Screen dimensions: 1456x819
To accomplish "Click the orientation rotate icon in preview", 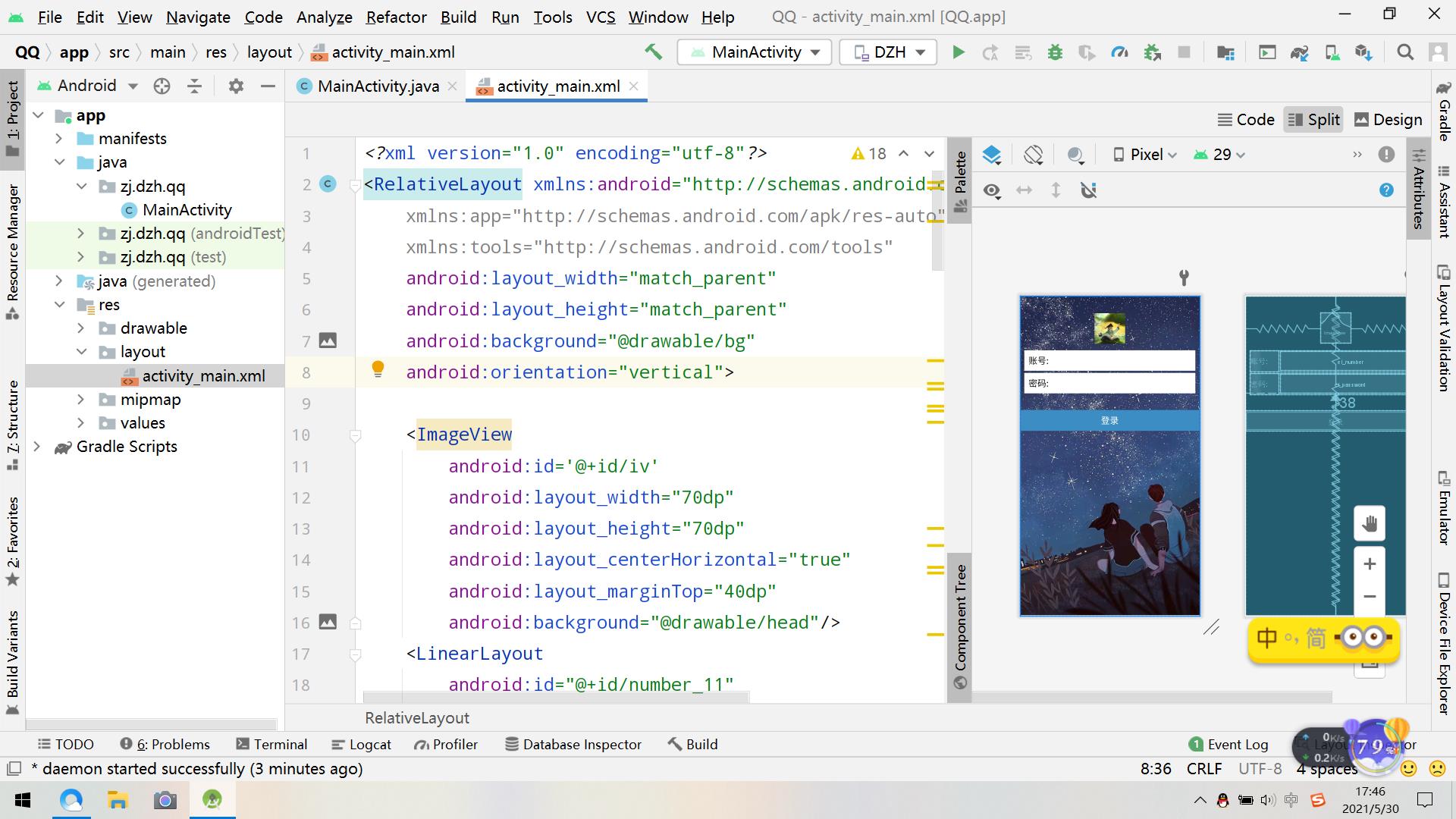I will [x=1033, y=155].
